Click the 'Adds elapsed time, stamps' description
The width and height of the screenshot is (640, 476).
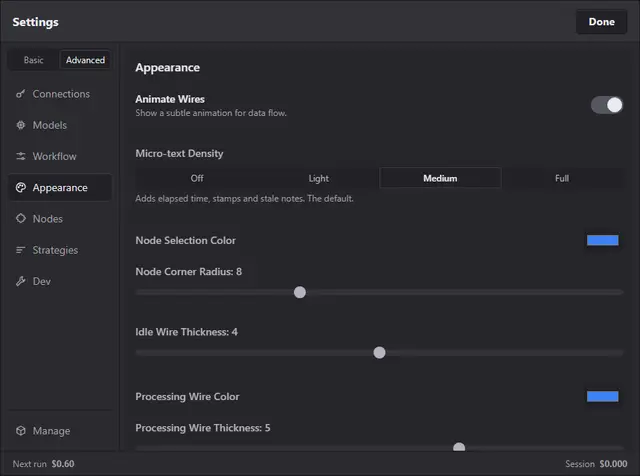coord(244,198)
